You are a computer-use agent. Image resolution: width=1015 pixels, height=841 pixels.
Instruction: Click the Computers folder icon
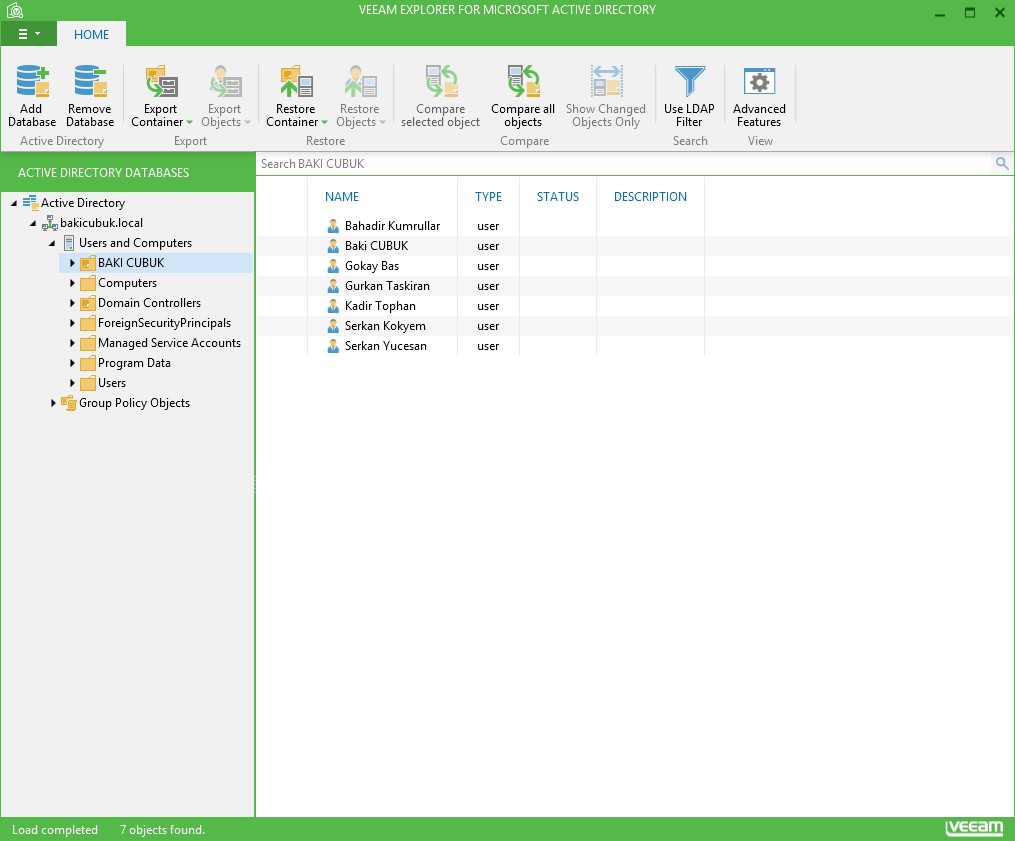(88, 284)
